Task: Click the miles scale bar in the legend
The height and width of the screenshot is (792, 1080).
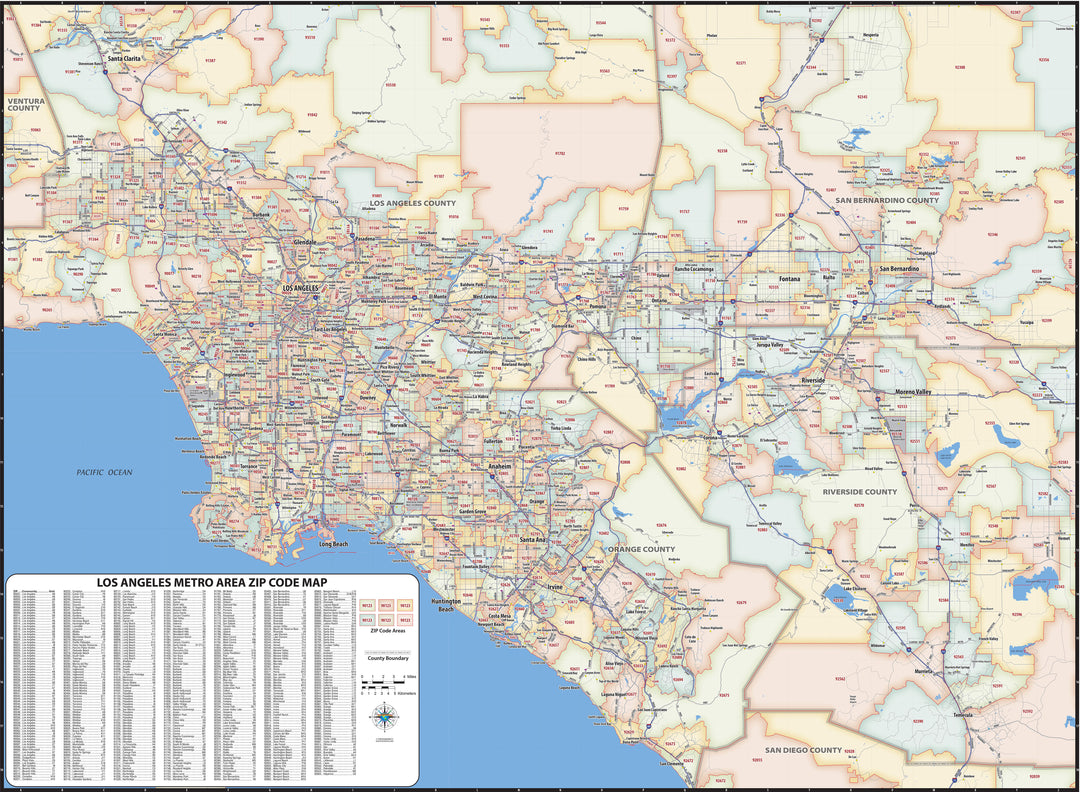Action: [383, 681]
